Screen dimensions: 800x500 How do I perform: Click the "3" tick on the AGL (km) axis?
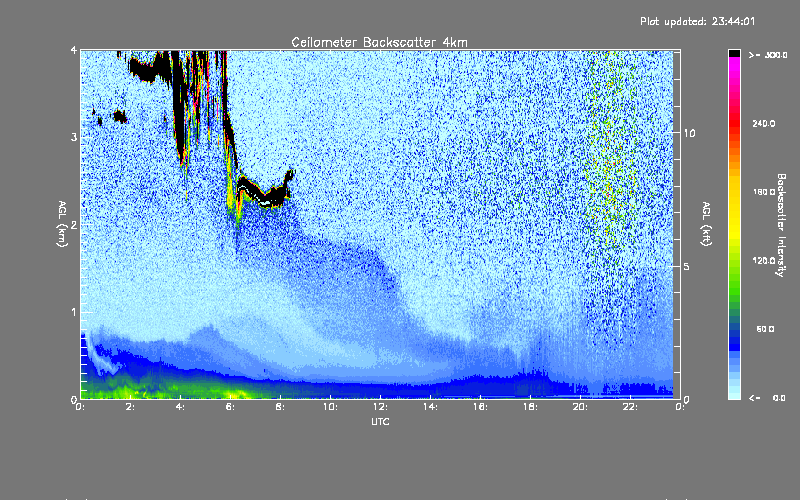[x=74, y=137]
